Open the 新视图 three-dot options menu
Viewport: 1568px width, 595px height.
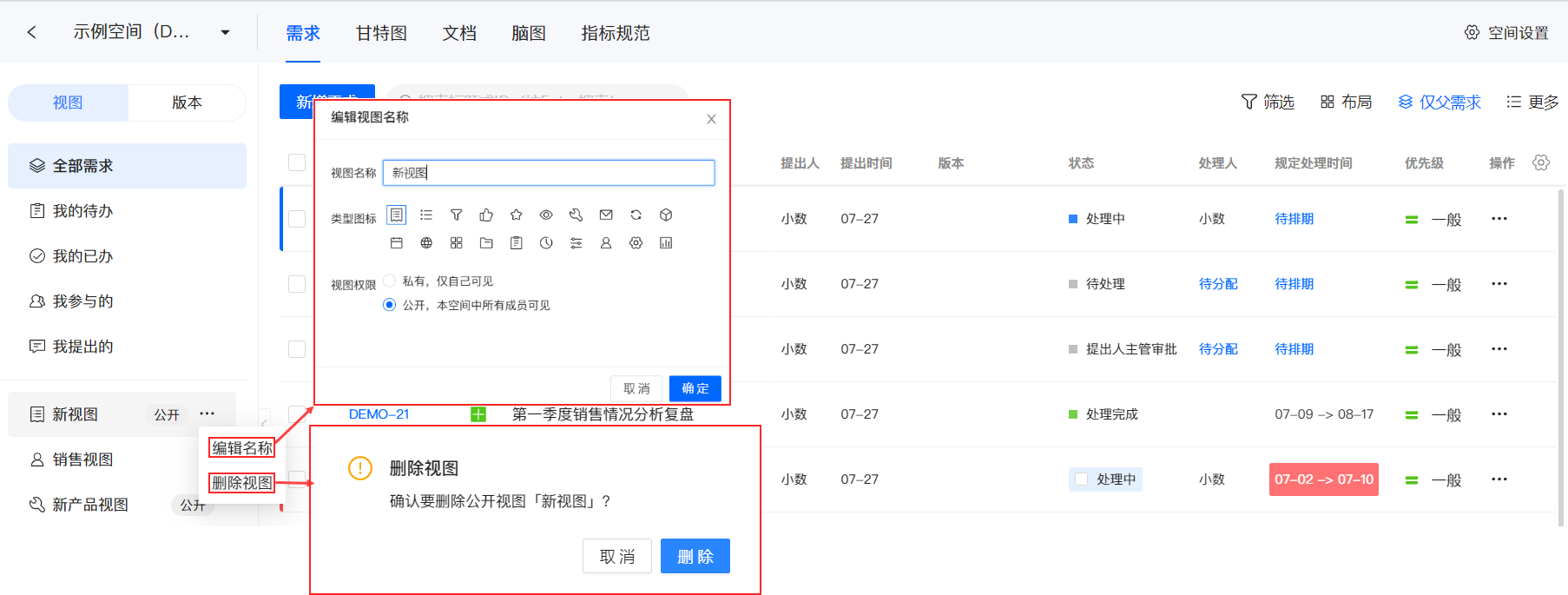tap(207, 413)
